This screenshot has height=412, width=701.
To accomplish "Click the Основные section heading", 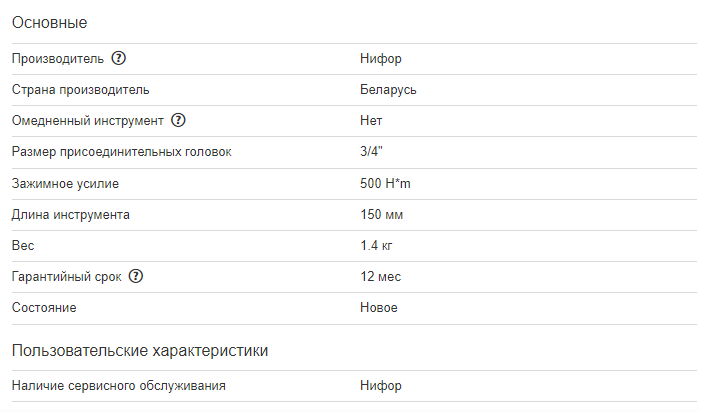I will pos(49,22).
